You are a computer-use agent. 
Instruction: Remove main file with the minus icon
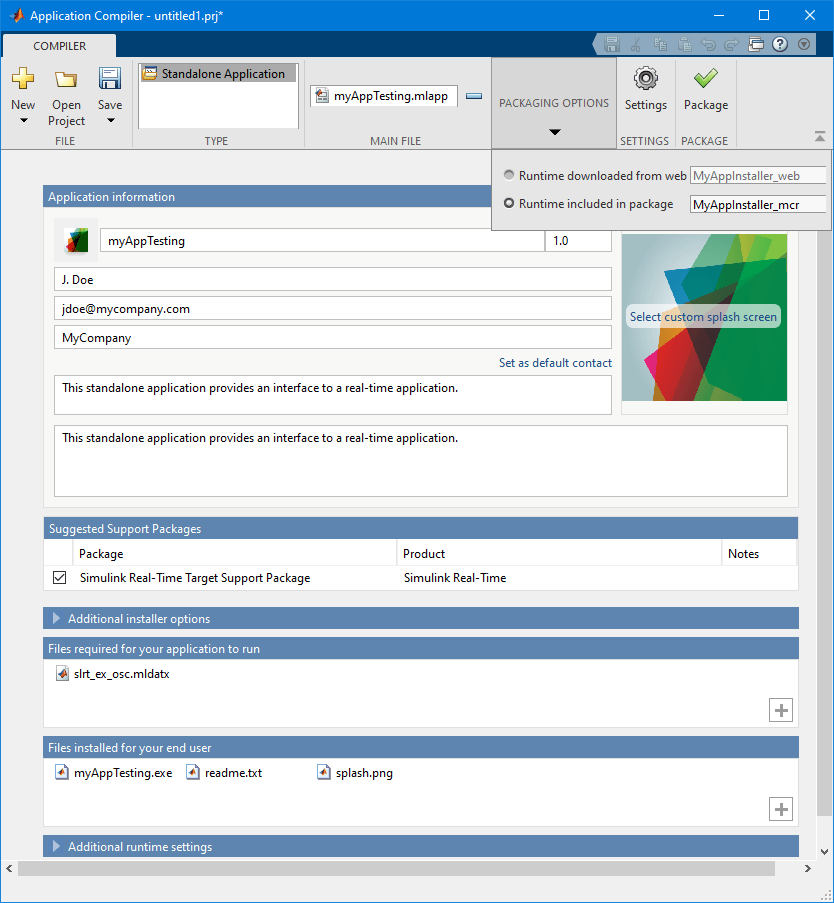click(x=474, y=96)
